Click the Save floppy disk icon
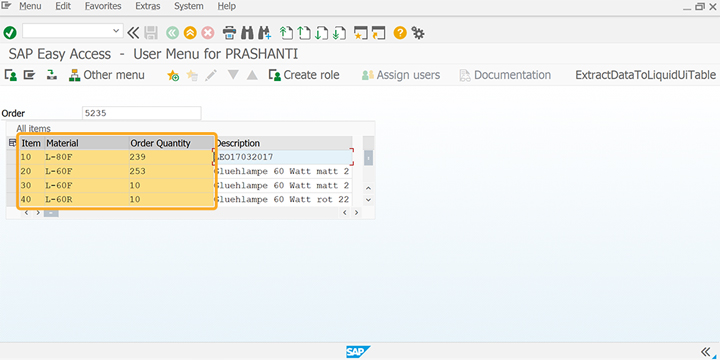Screen dimensions: 720x360 pyautogui.click(x=151, y=33)
